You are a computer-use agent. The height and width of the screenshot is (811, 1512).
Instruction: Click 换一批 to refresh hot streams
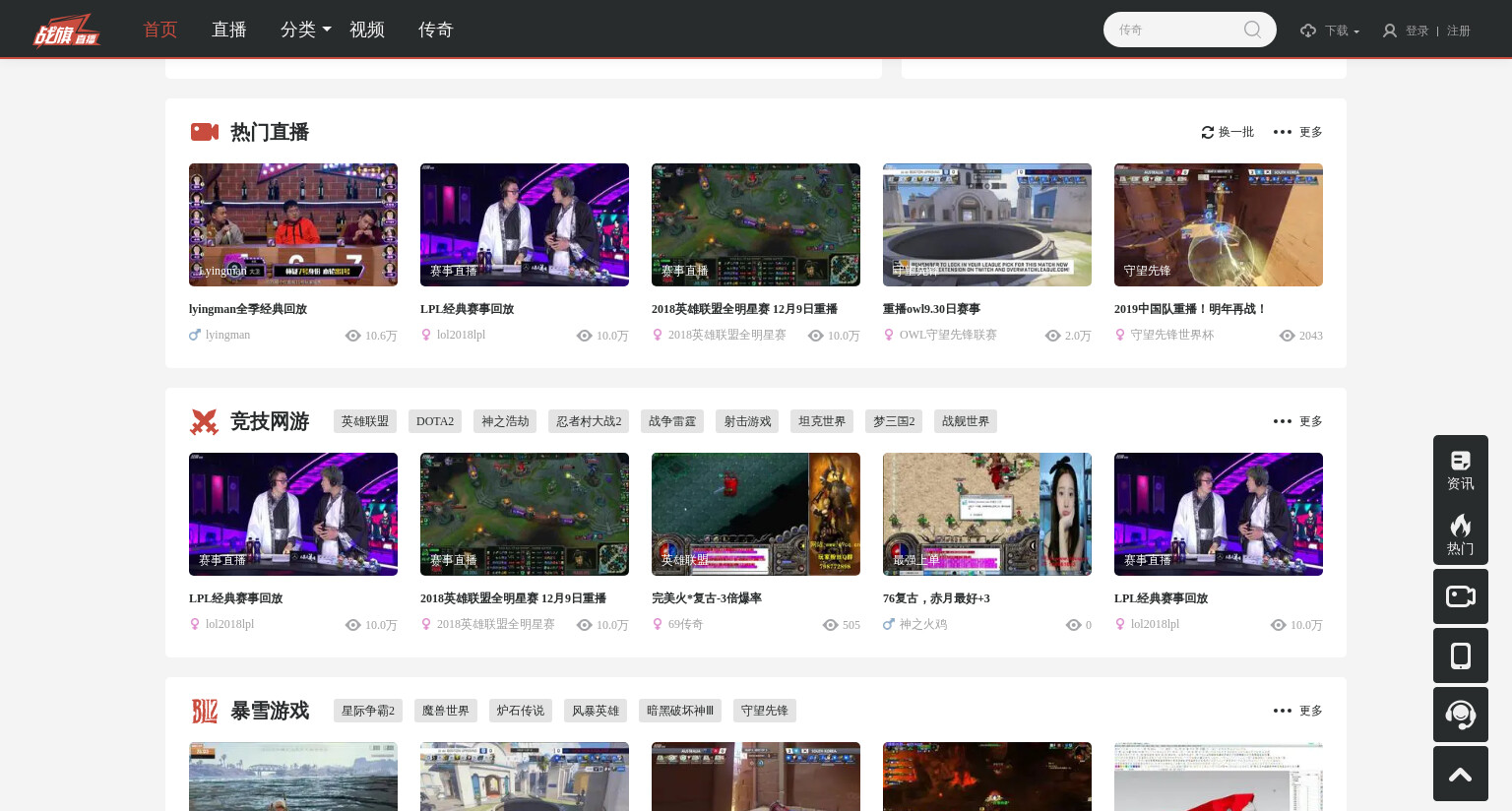pos(1236,132)
